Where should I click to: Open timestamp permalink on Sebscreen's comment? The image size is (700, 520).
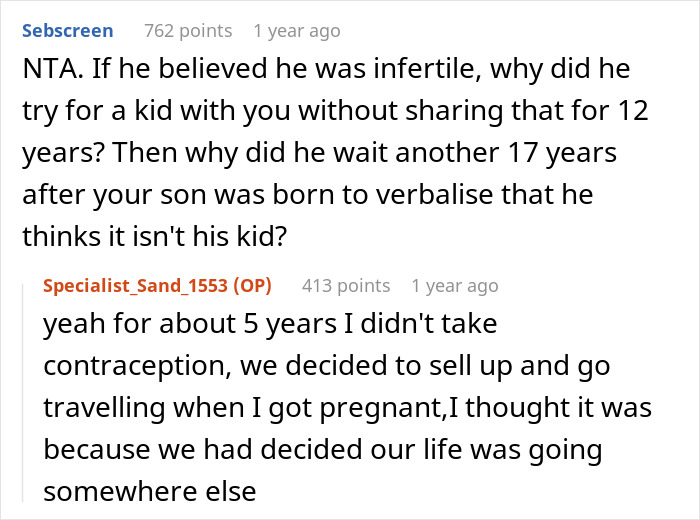pos(297,30)
